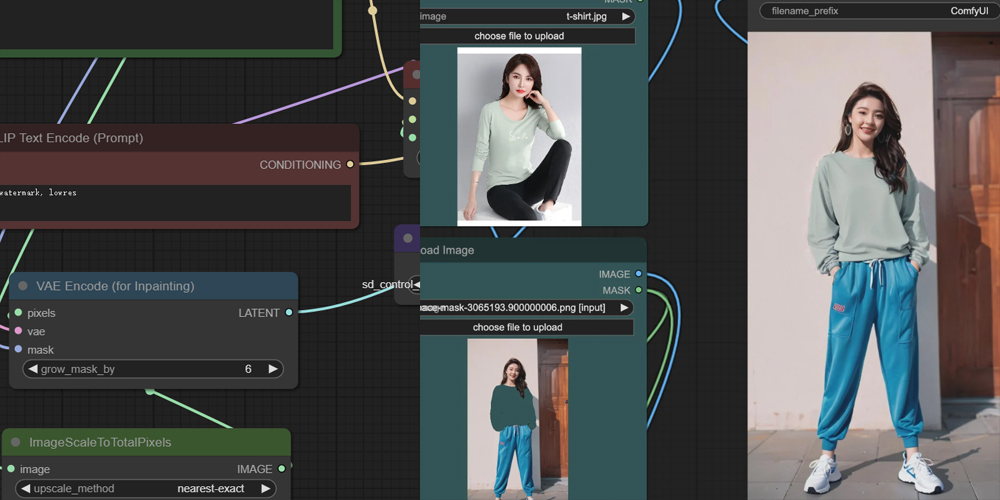Screen dimensions: 1000x500
Task: Click the vae input socket on VAE Encode
Action: coord(18,331)
